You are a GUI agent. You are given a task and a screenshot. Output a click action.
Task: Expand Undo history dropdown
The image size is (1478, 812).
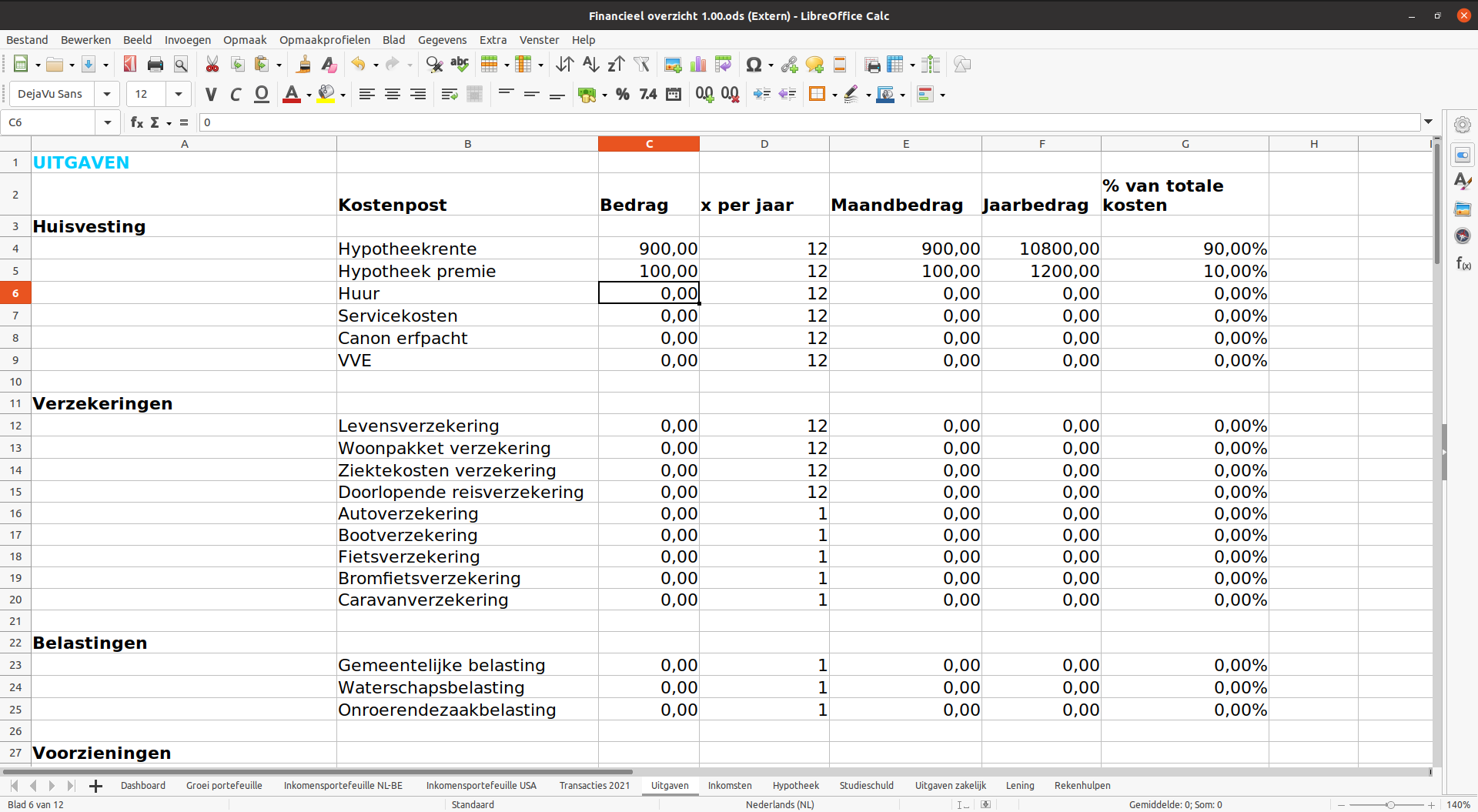pos(376,65)
